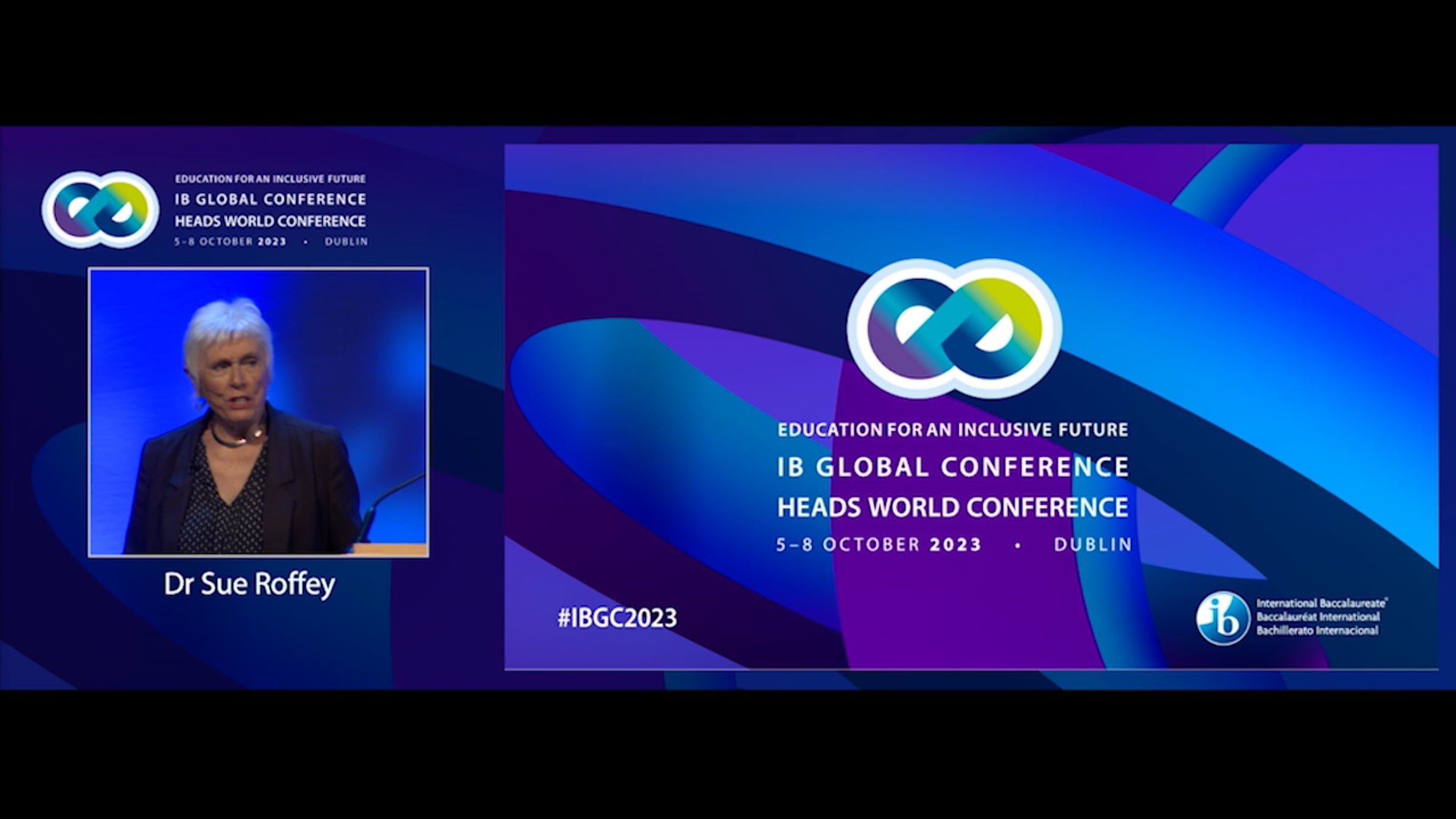1456x819 pixels.
Task: Click the small "IB GLOBAL CONFERENCE" header text
Action: point(271,200)
